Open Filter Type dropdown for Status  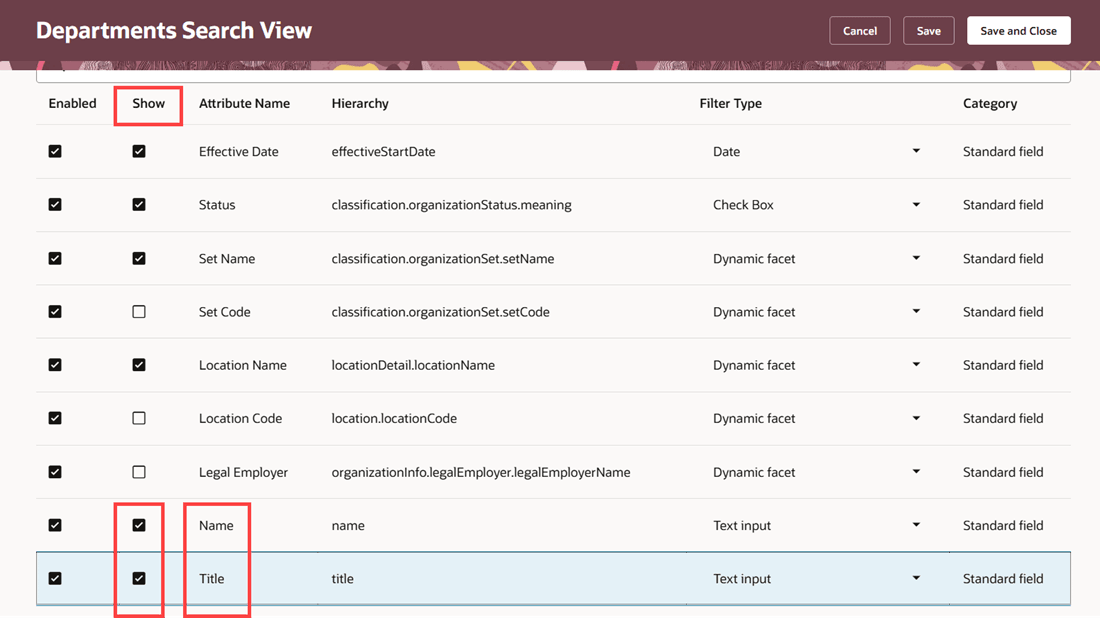pos(915,205)
